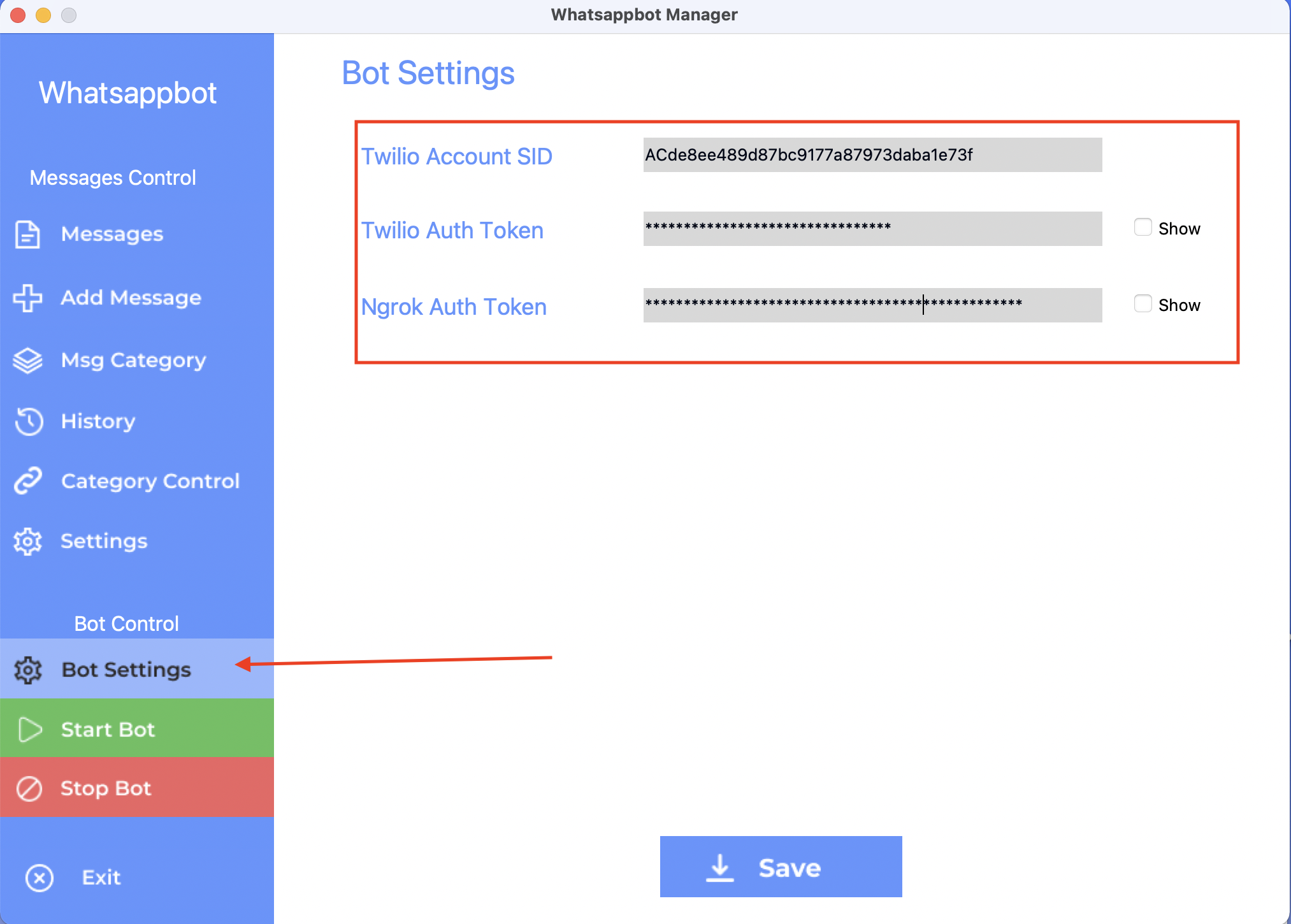Click the Whatsappbot sidebar title
Screen dimensions: 1291x924
click(x=127, y=93)
